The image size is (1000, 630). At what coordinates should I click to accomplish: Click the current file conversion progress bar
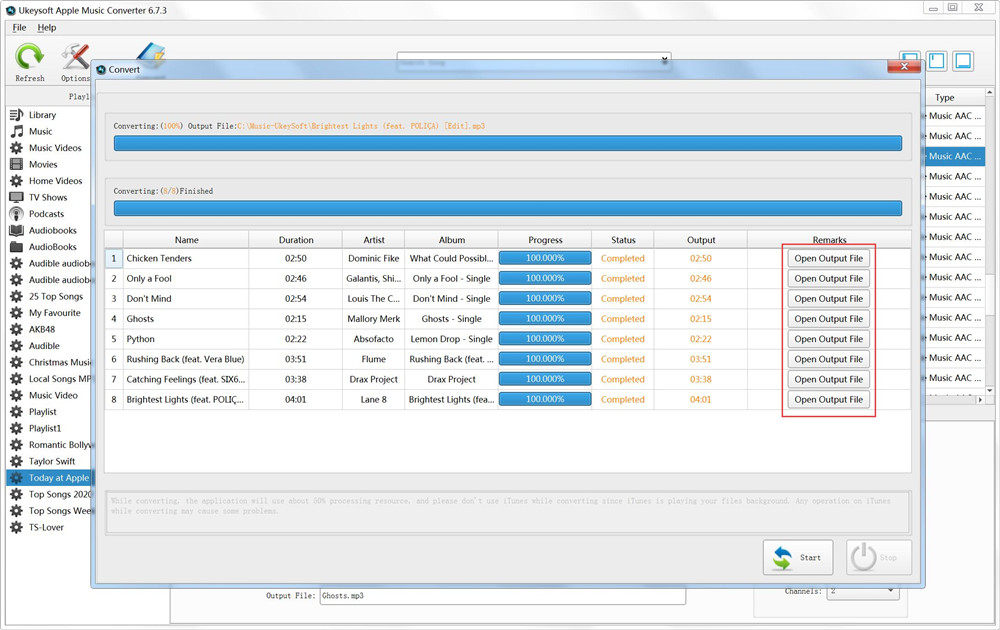point(508,143)
